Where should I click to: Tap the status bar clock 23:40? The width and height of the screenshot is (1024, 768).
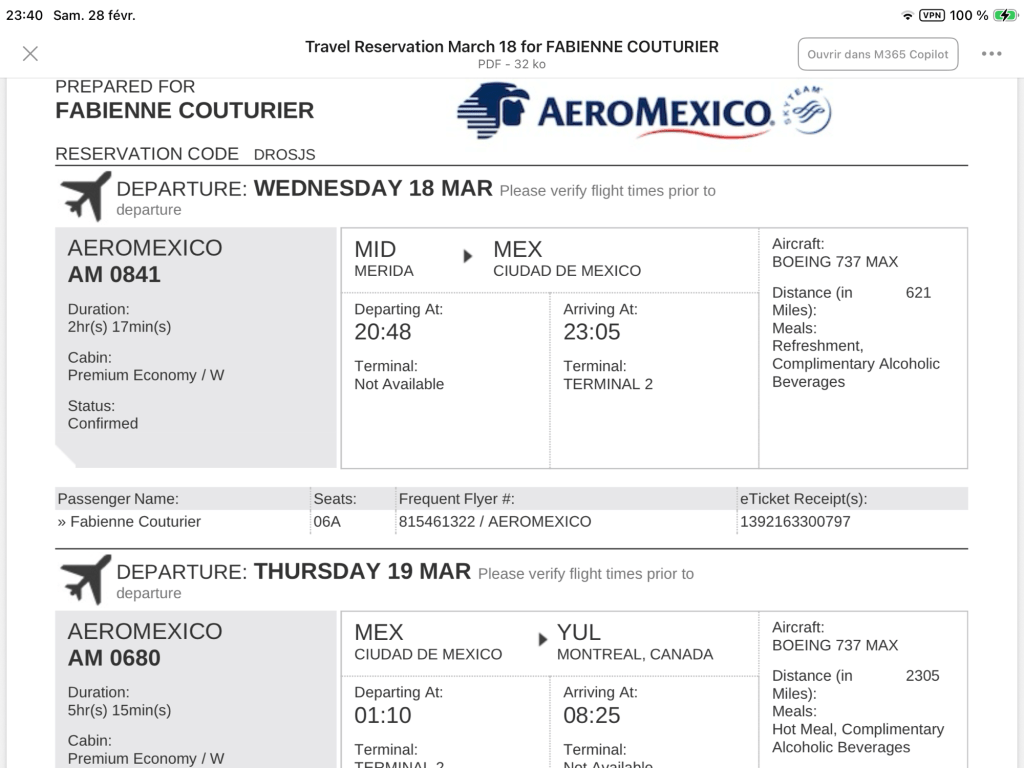click(x=24, y=15)
